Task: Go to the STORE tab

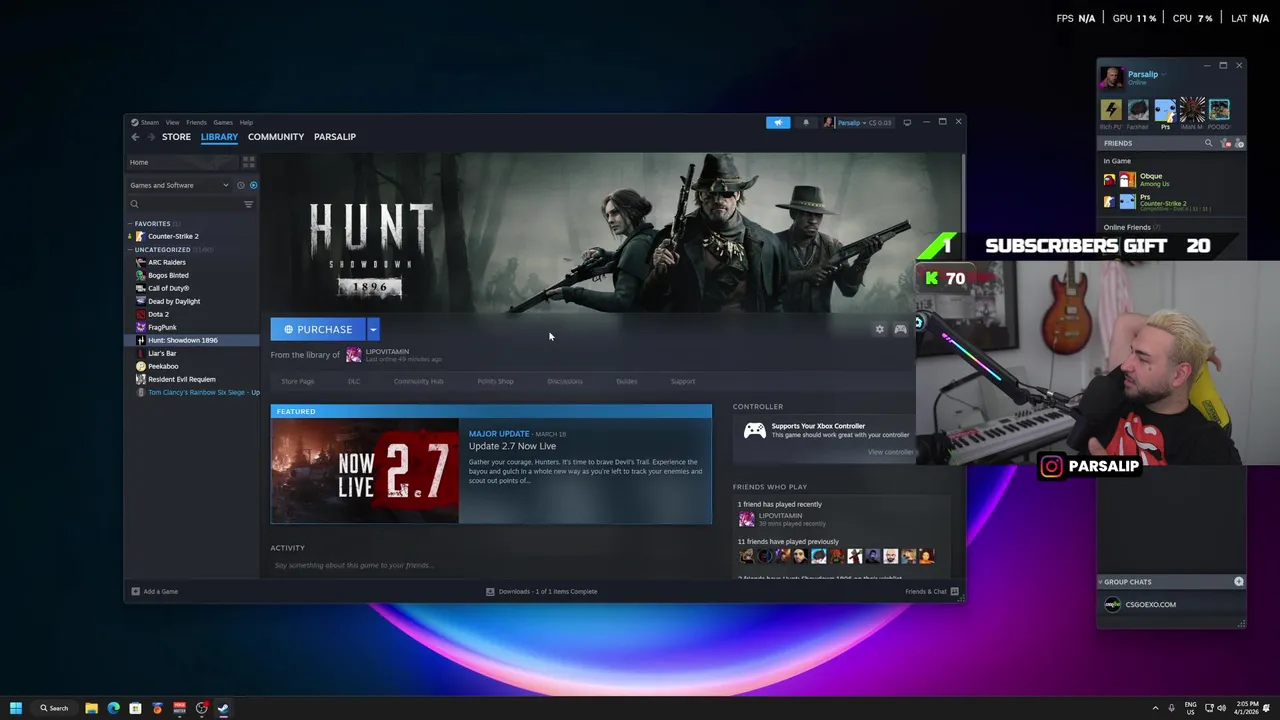Action: click(x=176, y=137)
